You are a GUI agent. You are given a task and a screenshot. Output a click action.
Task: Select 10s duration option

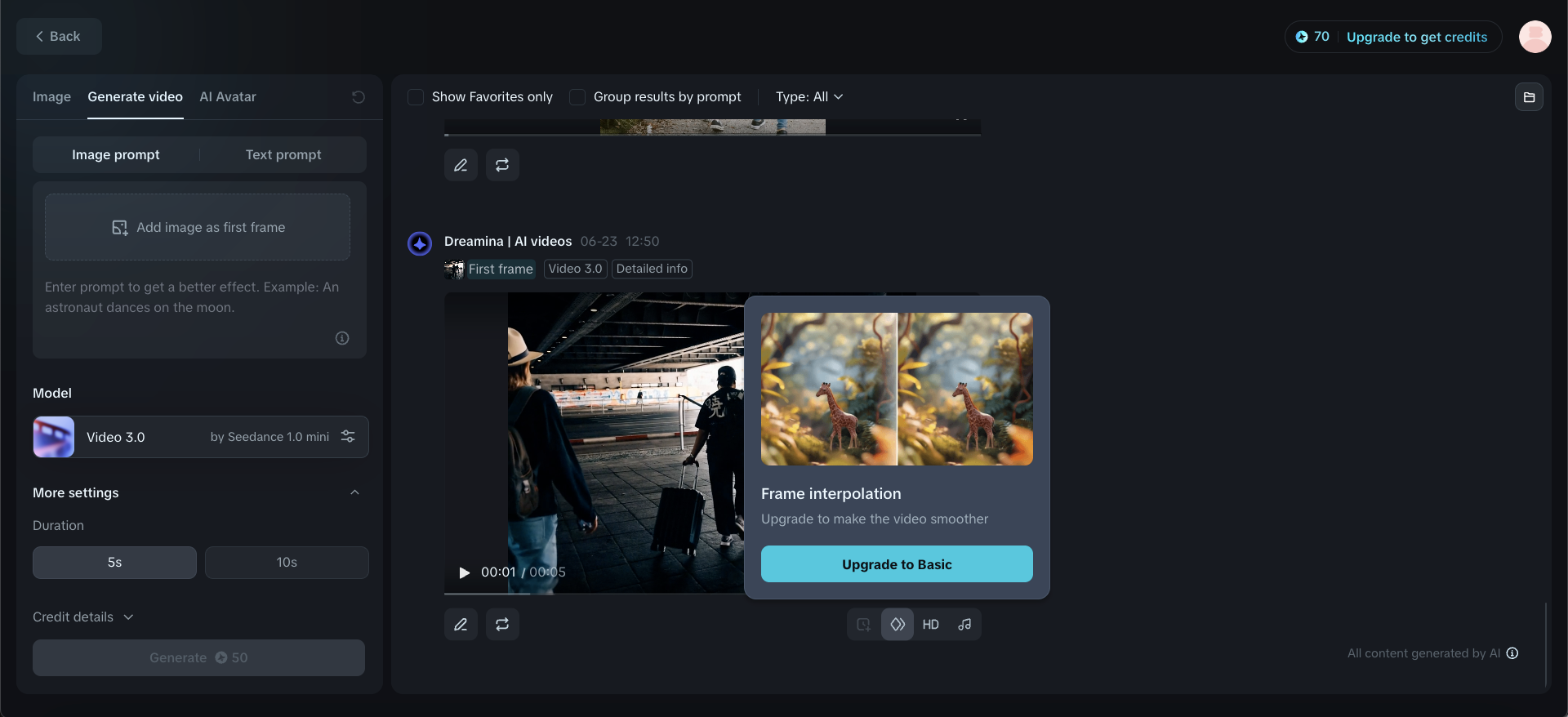click(x=287, y=563)
